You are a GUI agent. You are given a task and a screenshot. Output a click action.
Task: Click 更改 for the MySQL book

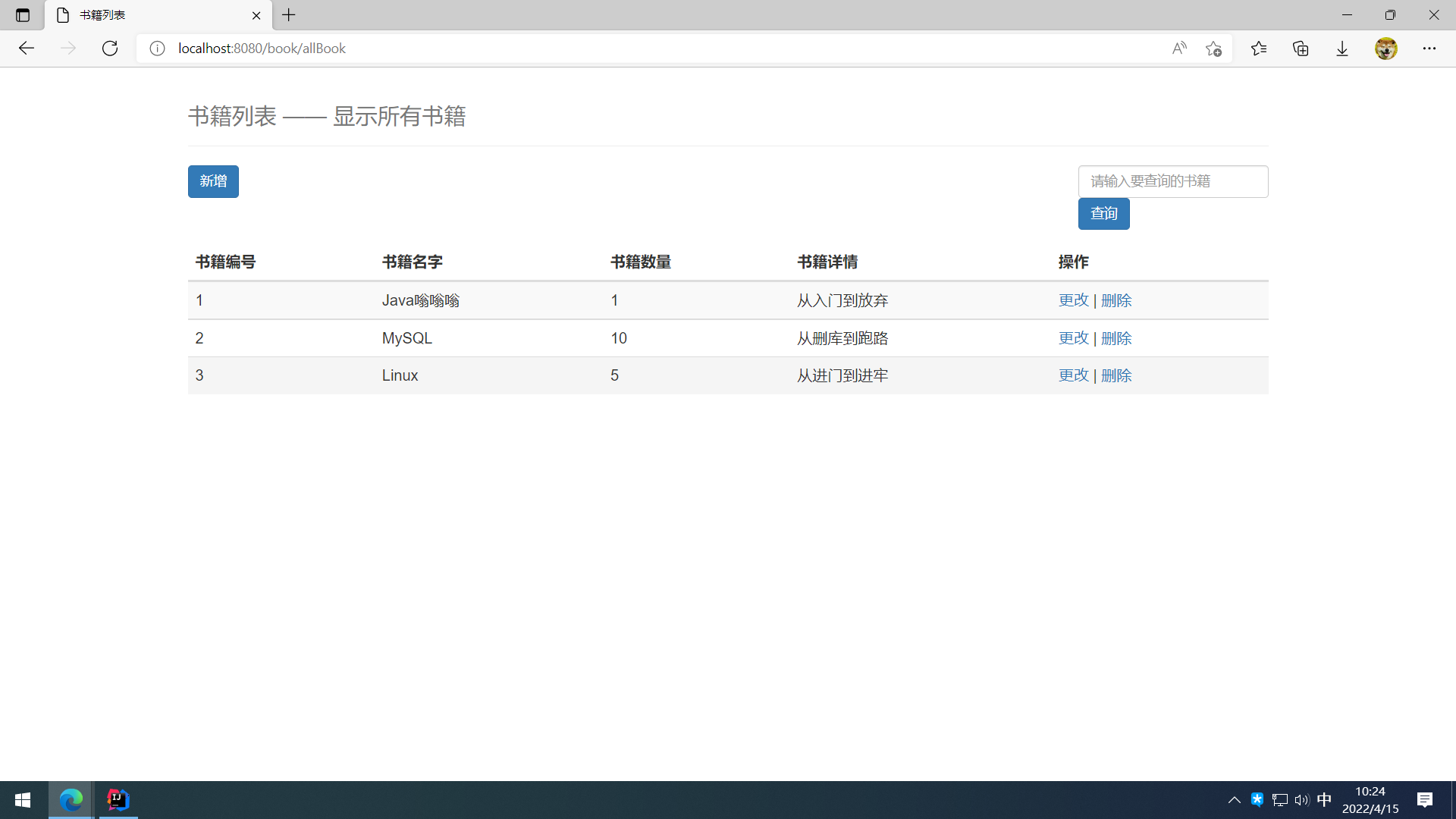pyautogui.click(x=1073, y=338)
